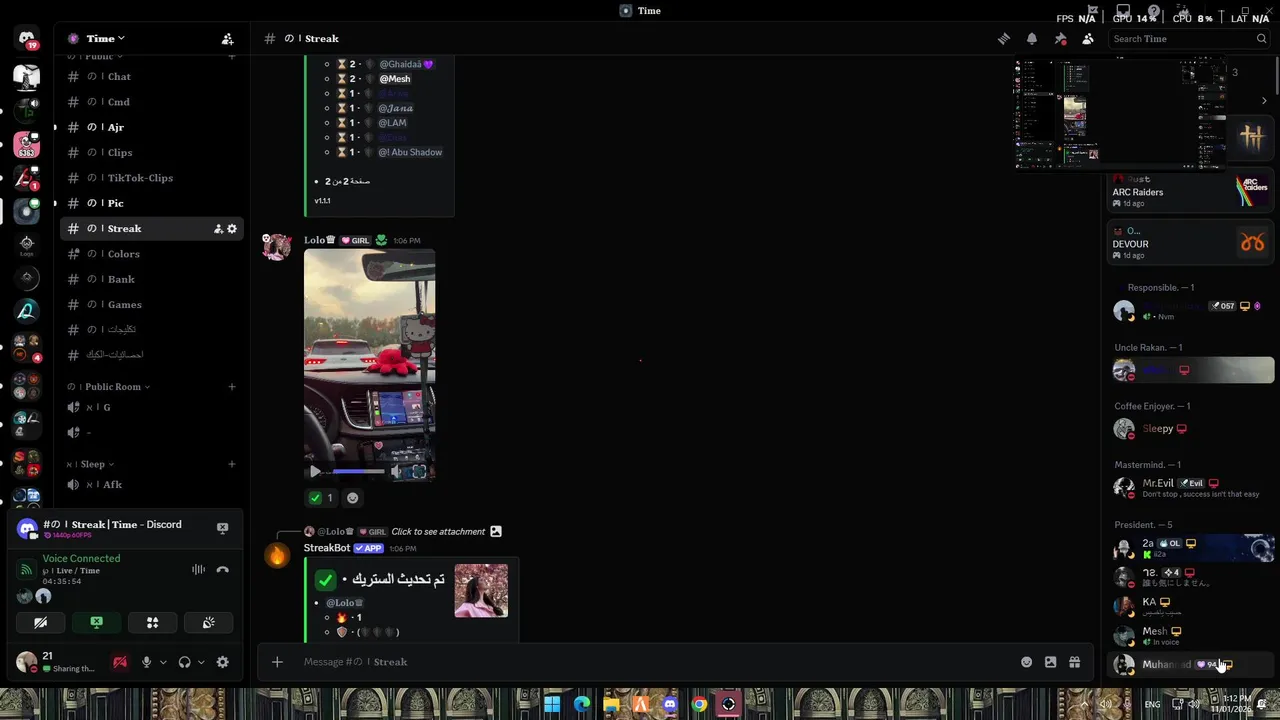This screenshot has height=720, width=1280.
Task: Open the Bank channel
Action: click(152, 279)
